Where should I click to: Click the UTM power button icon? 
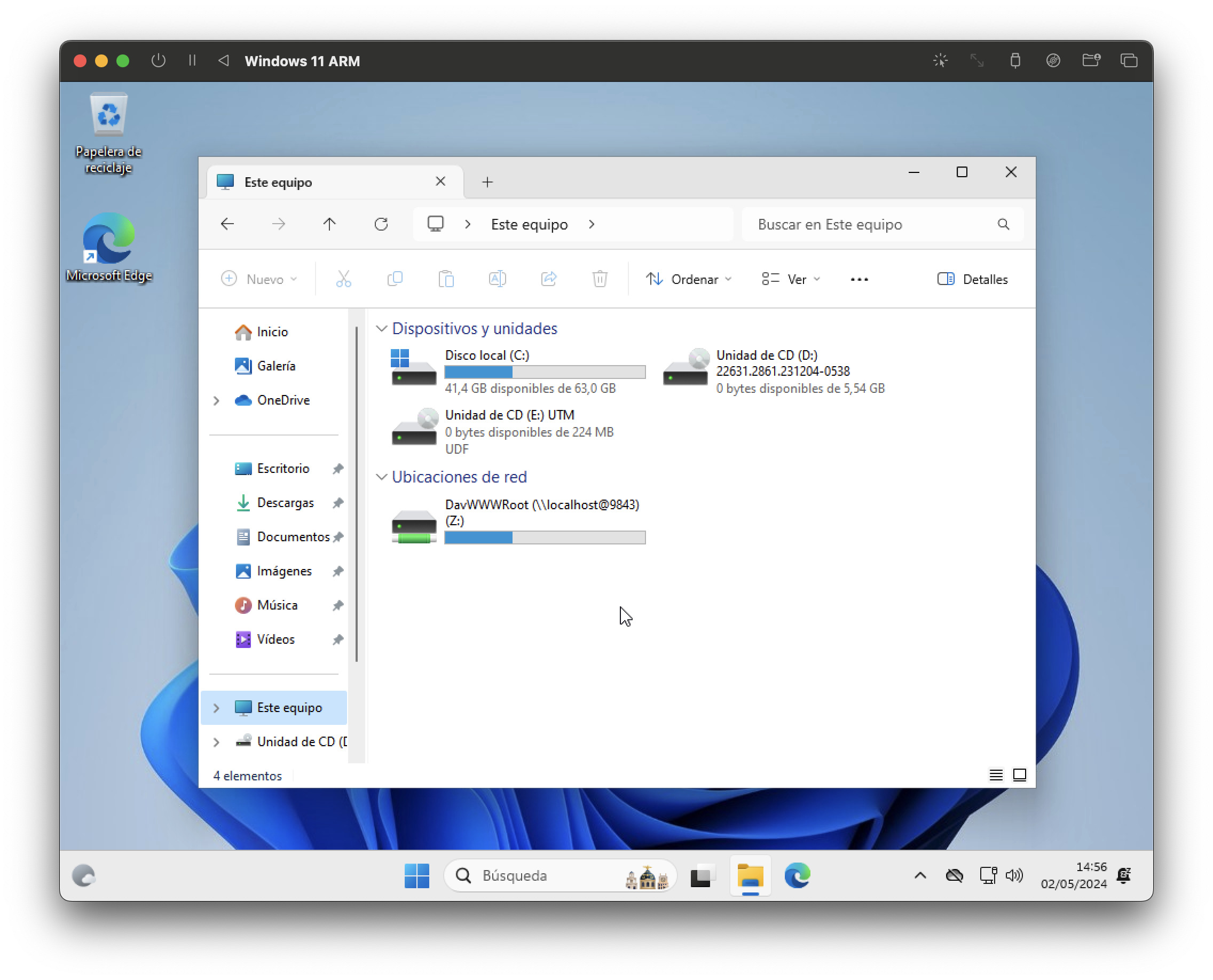point(159,60)
